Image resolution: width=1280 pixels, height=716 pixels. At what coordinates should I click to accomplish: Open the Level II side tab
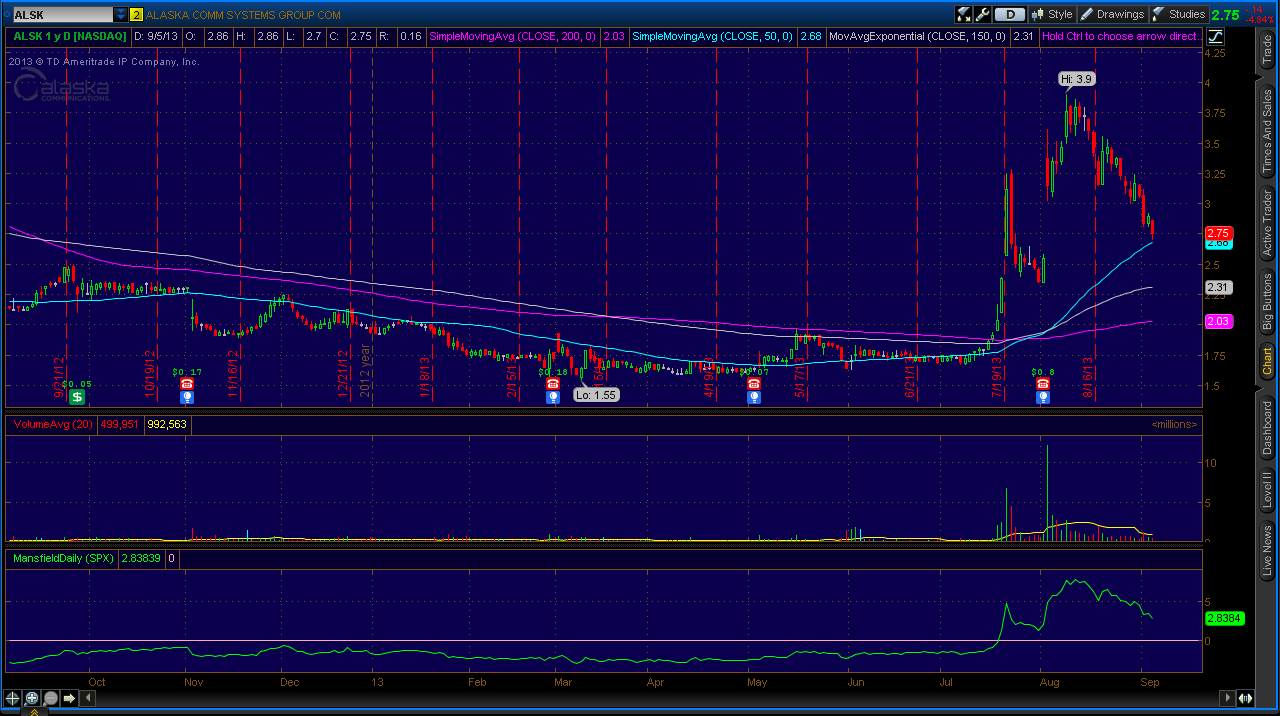point(1267,489)
